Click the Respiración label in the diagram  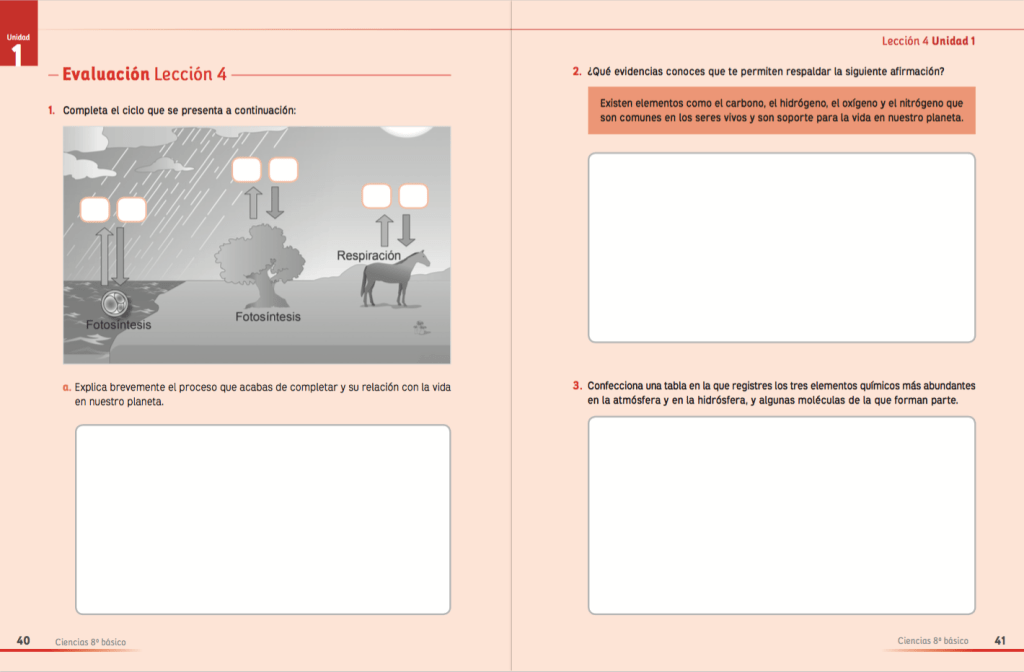(x=368, y=256)
